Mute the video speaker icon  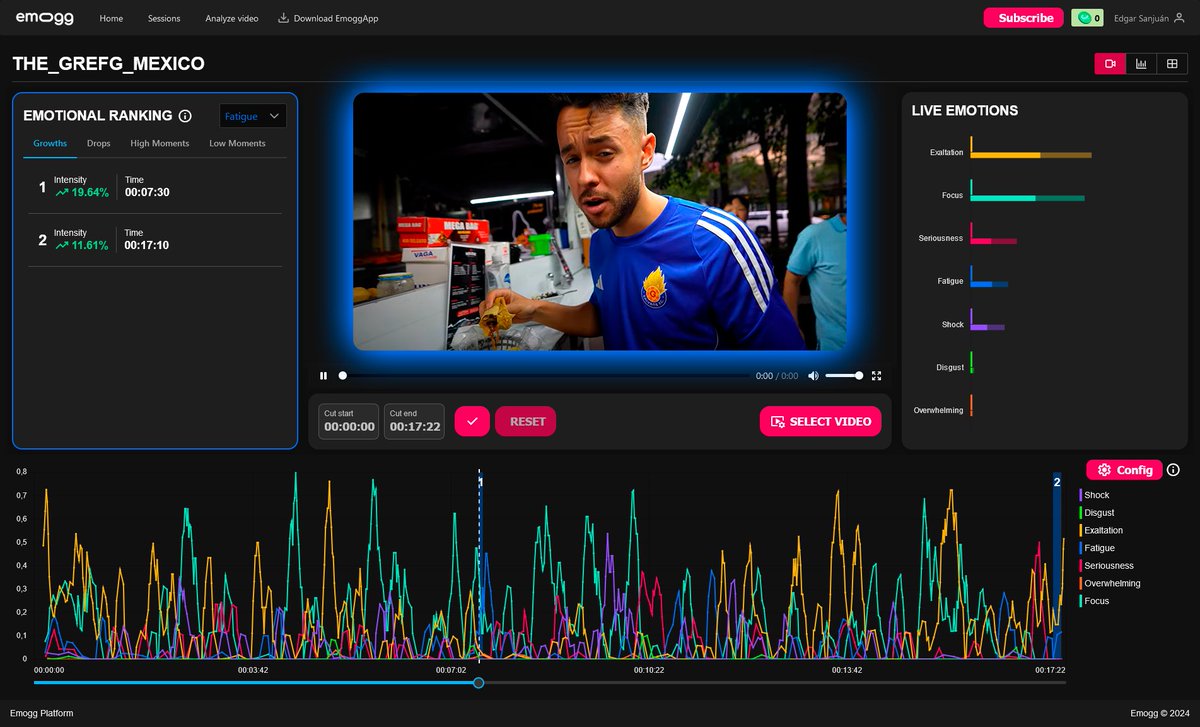813,376
